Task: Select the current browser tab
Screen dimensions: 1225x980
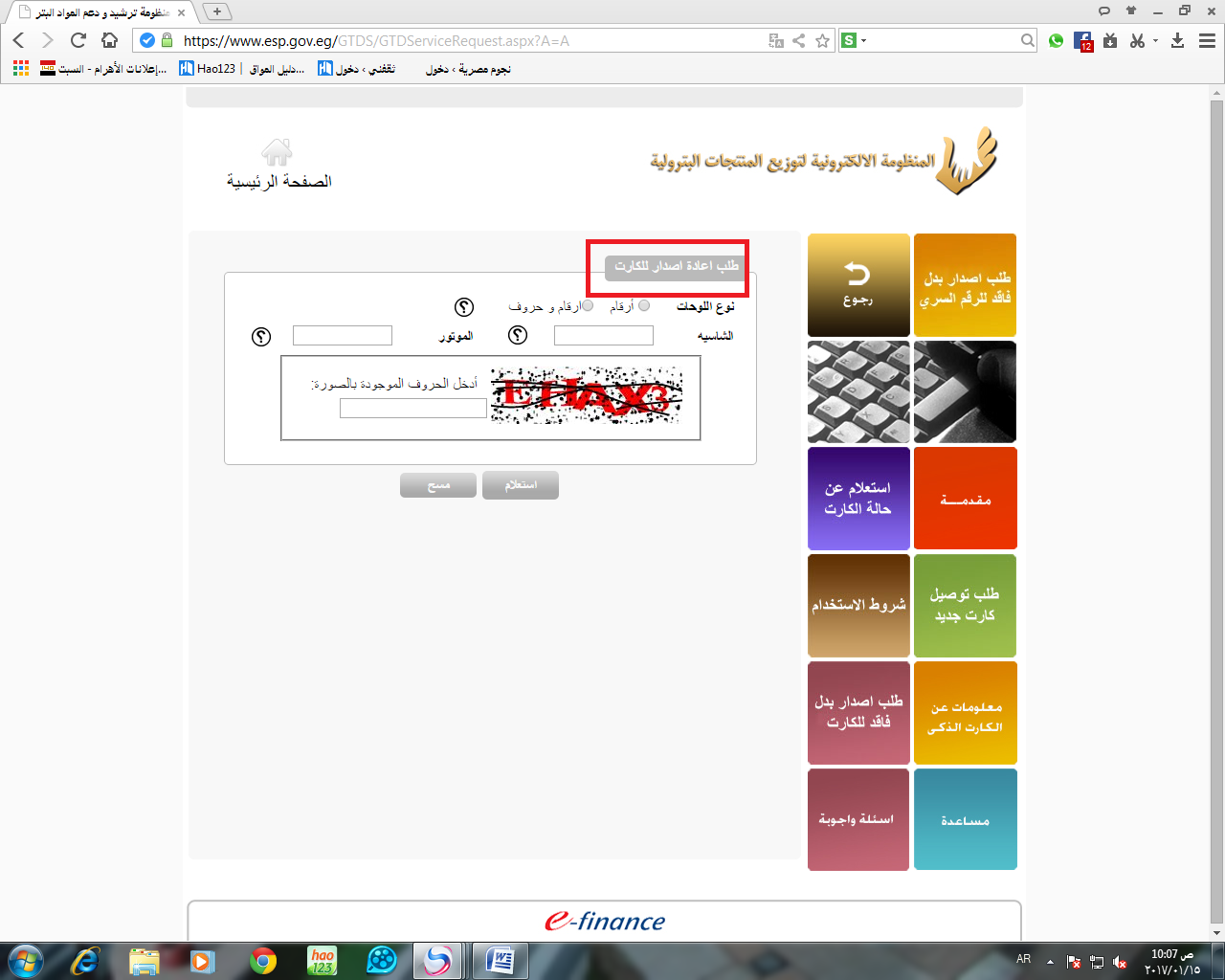Action: coord(101,12)
